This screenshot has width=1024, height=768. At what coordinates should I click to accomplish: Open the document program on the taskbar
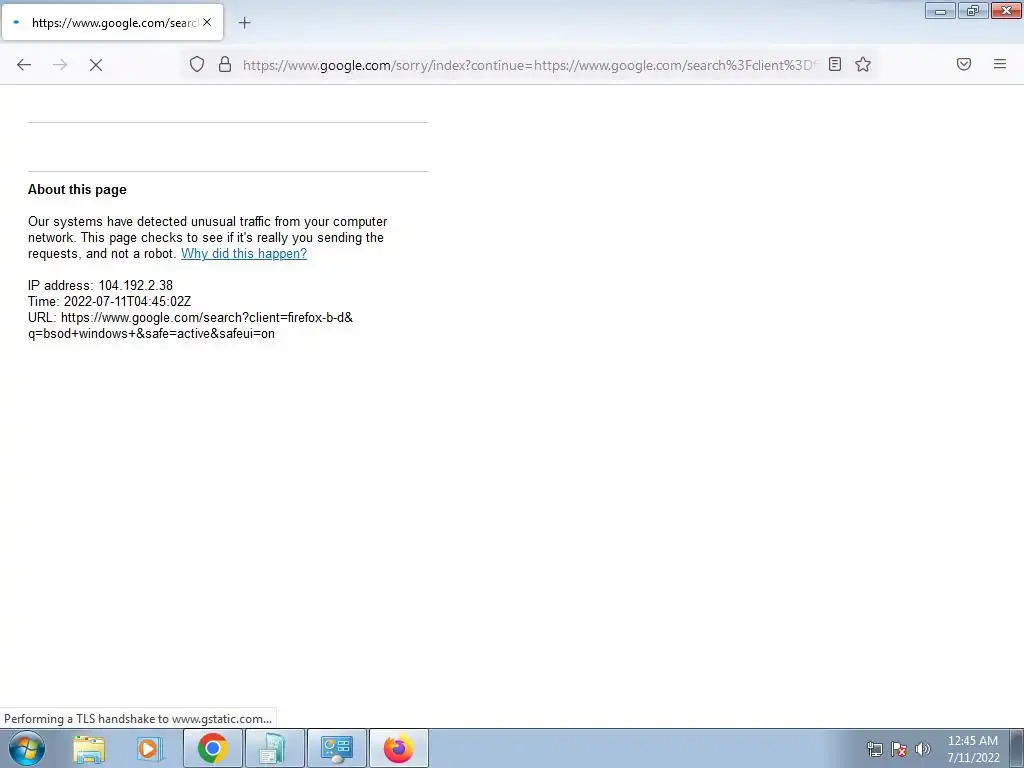(273, 748)
